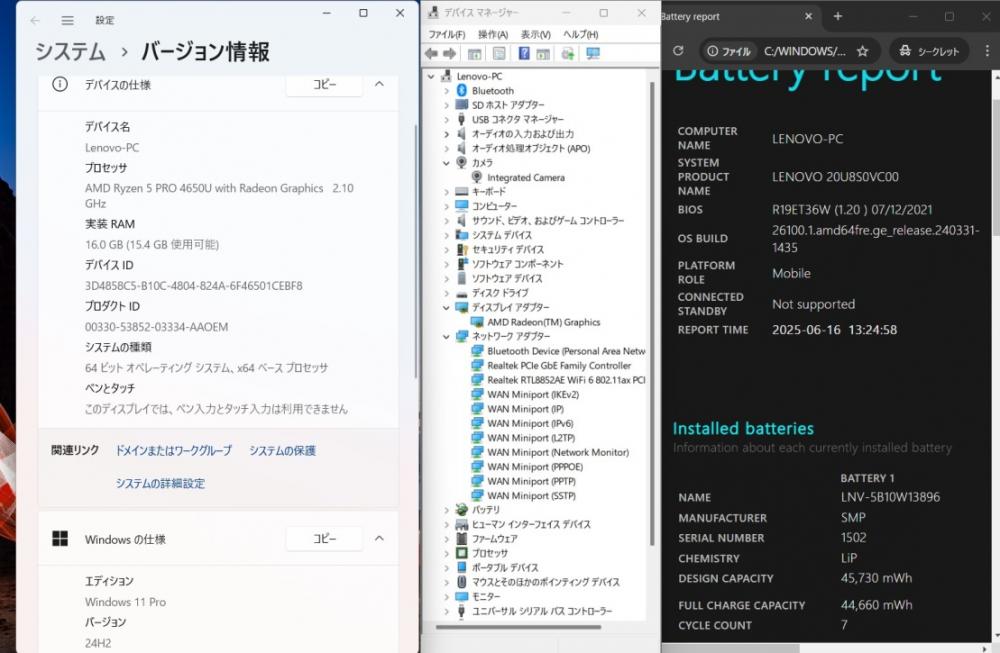Open システムの詳細設定 link

click(161, 483)
